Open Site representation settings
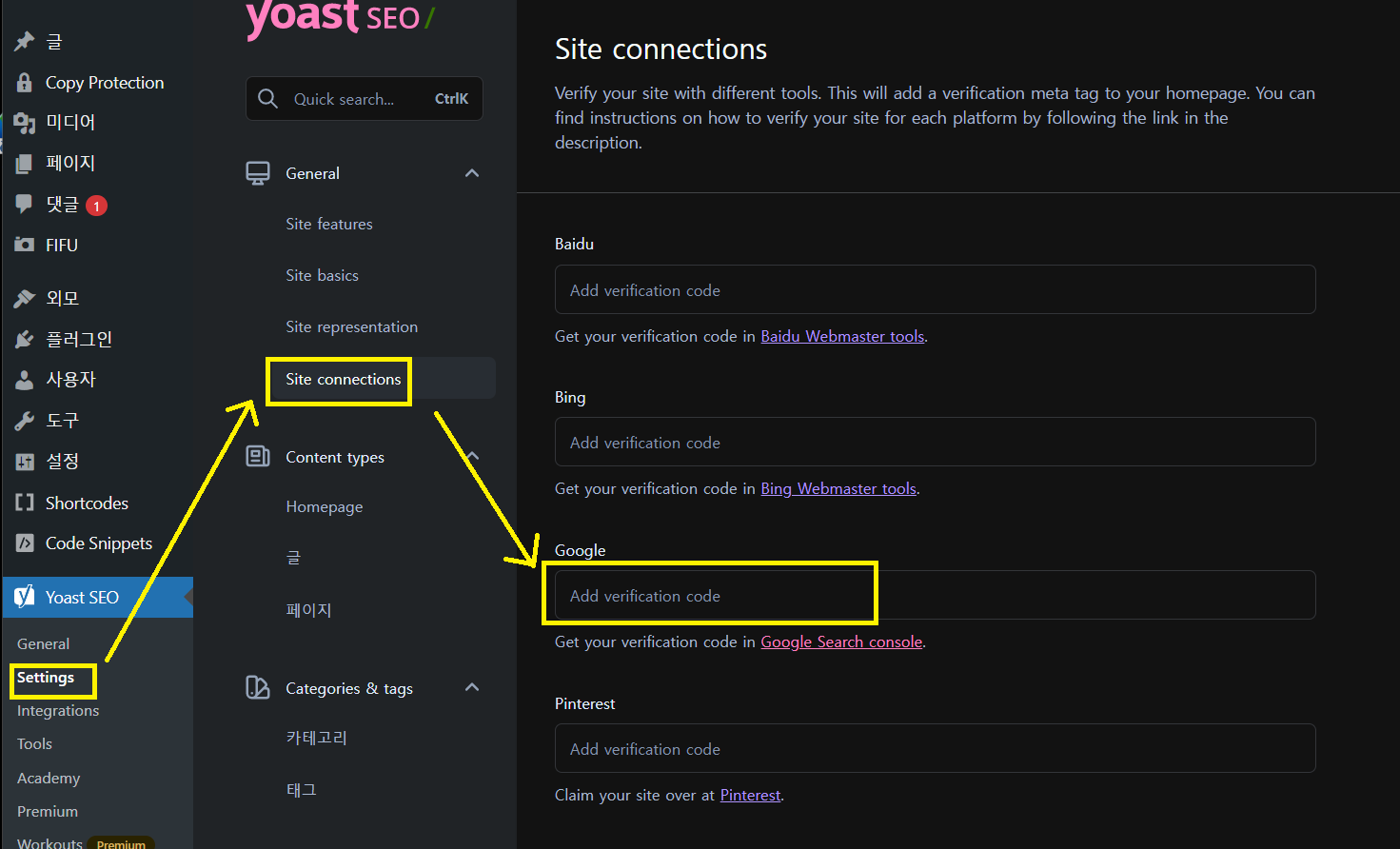 [x=352, y=326]
